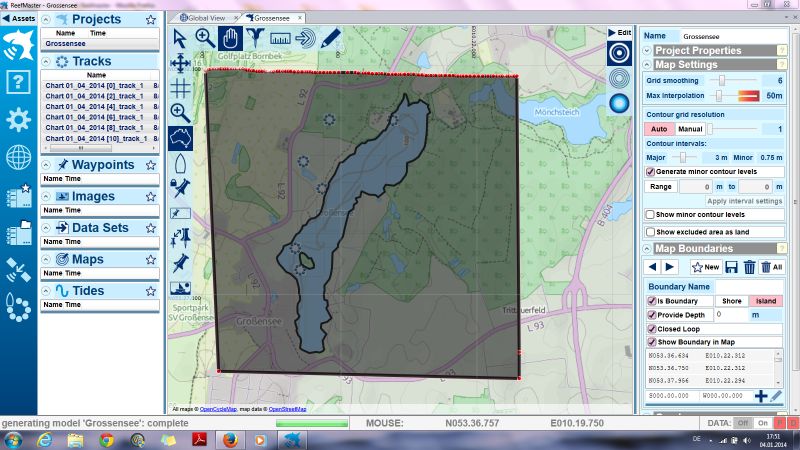Open the settings gear in left sidebar
The height and width of the screenshot is (450, 800).
coord(18,120)
